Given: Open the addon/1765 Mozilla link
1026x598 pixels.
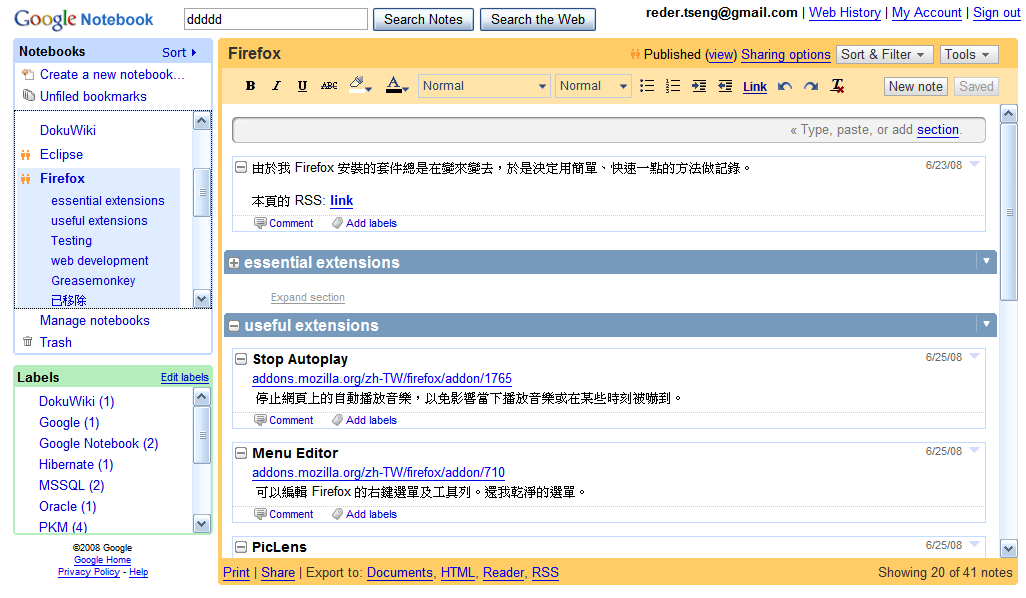Looking at the screenshot, I should click(382, 379).
